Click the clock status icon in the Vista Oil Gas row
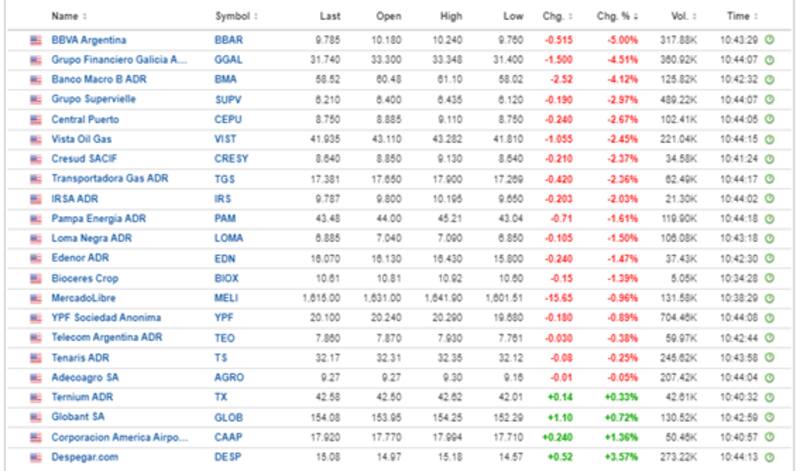The width and height of the screenshot is (800, 471). pos(770,139)
